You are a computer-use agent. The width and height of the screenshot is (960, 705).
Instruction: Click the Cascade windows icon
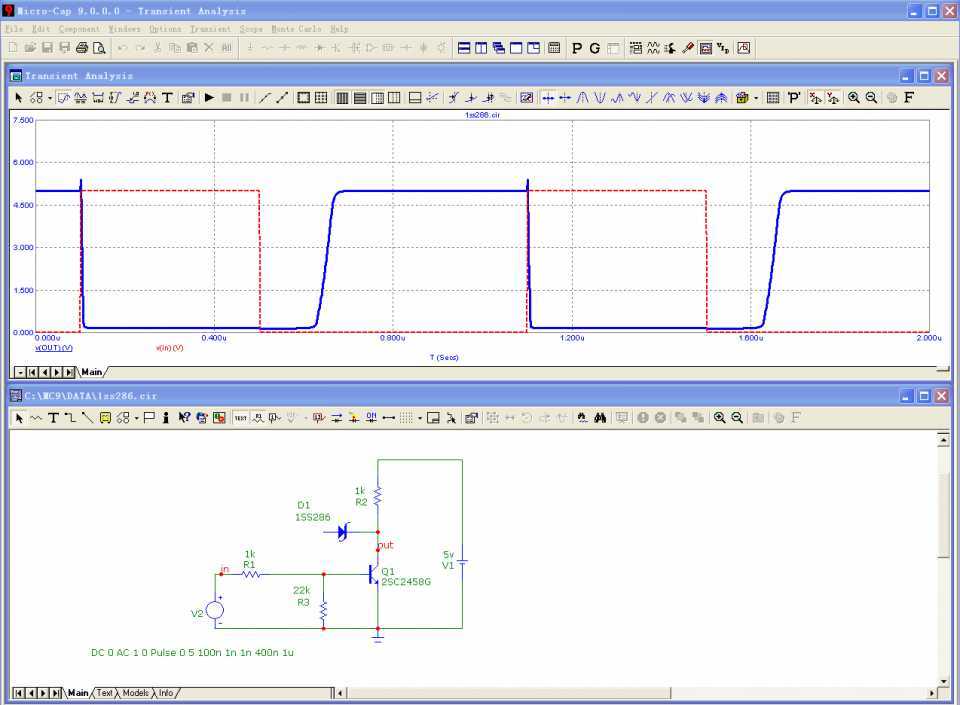tap(499, 48)
